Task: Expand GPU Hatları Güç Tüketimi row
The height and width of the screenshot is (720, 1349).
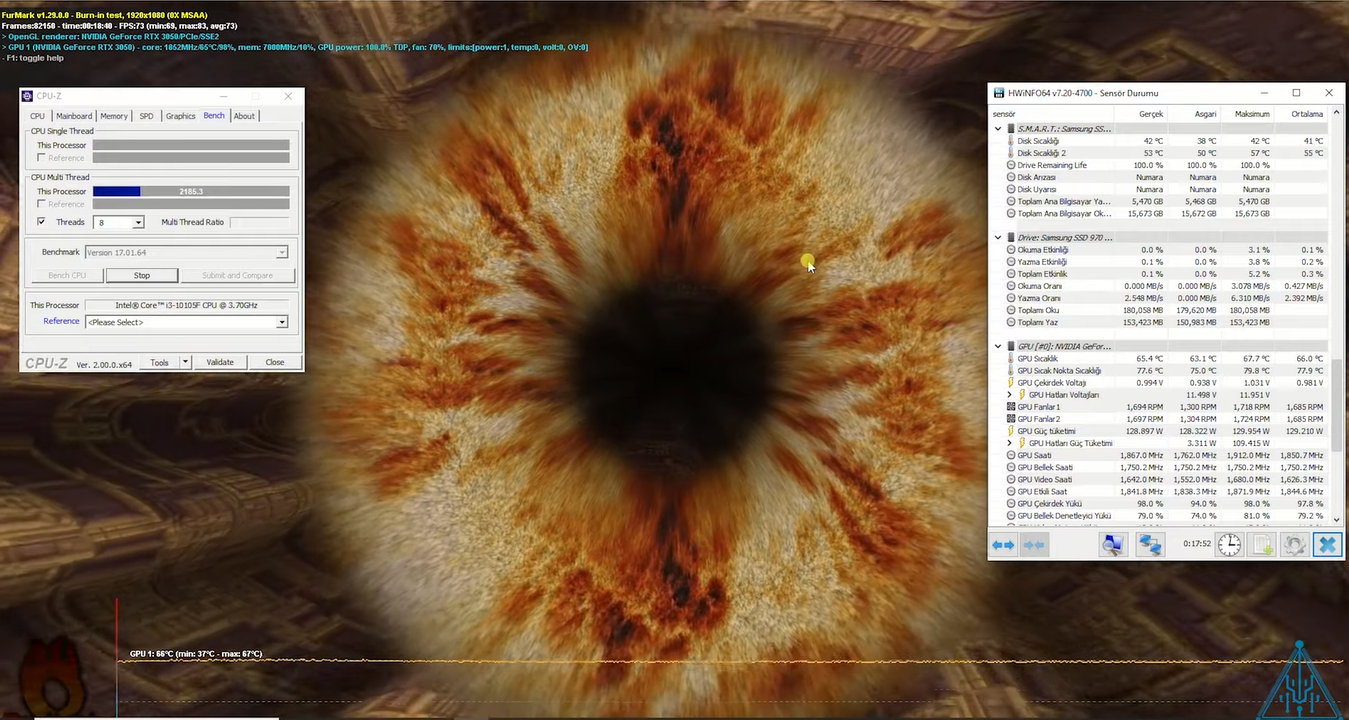Action: click(x=1010, y=443)
